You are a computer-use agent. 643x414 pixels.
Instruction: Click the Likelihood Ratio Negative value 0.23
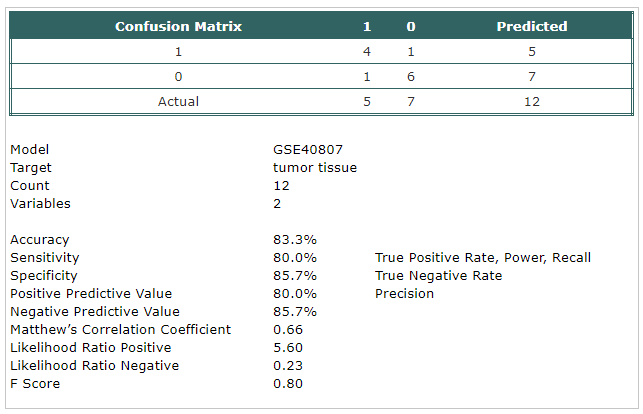point(288,366)
